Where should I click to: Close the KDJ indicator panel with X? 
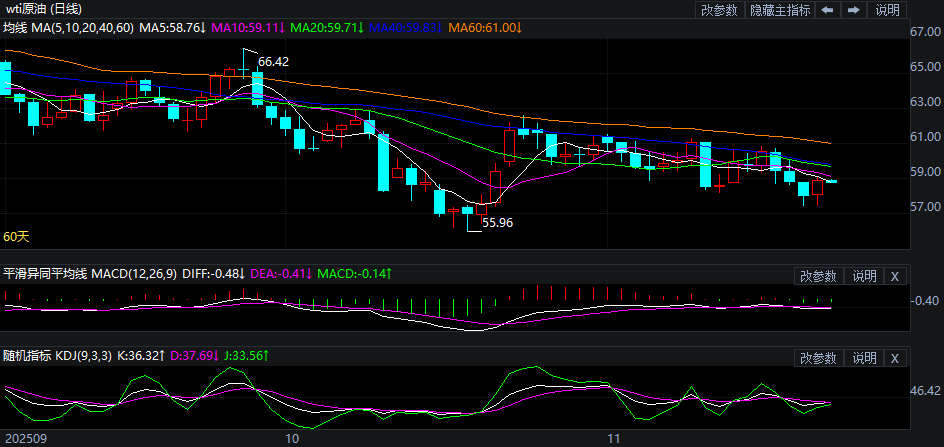(894, 358)
